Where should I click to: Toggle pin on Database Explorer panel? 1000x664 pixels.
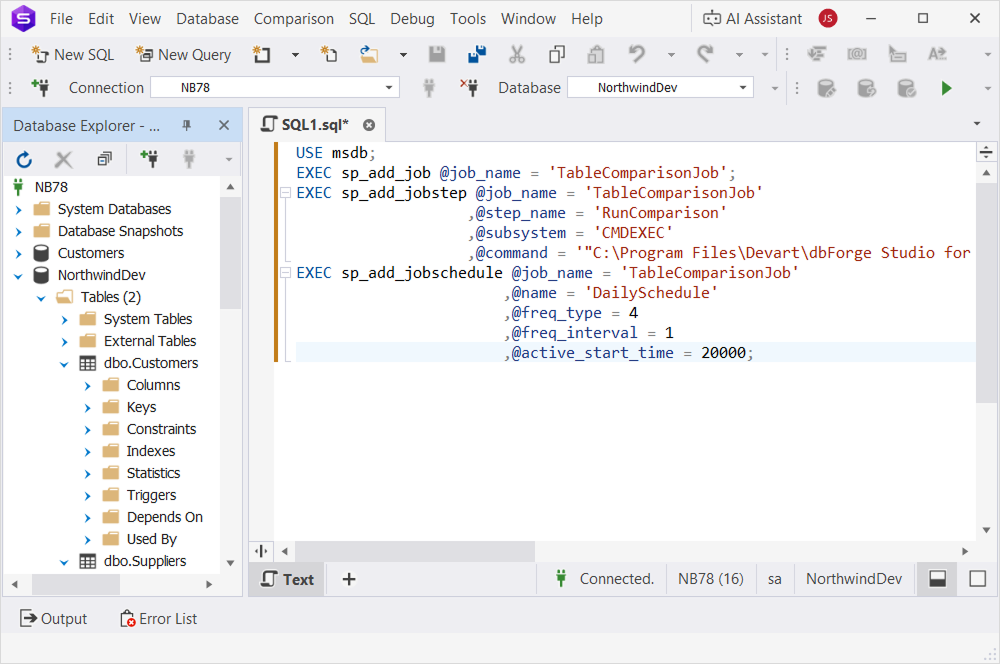186,126
